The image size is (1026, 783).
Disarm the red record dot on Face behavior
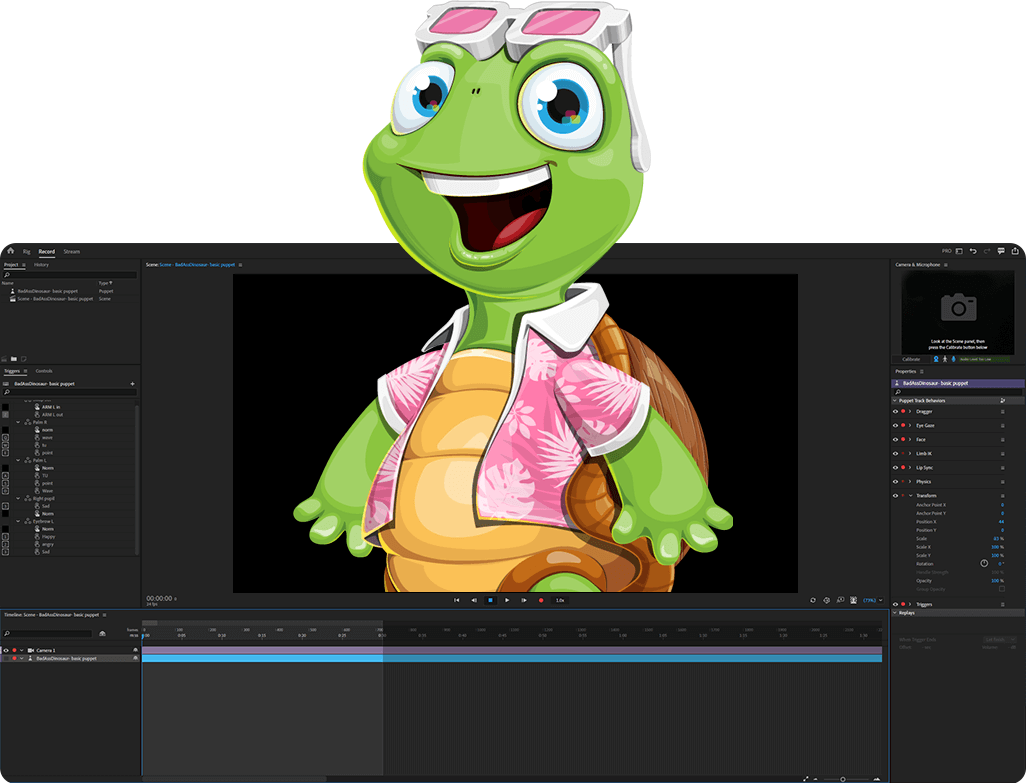[x=902, y=440]
